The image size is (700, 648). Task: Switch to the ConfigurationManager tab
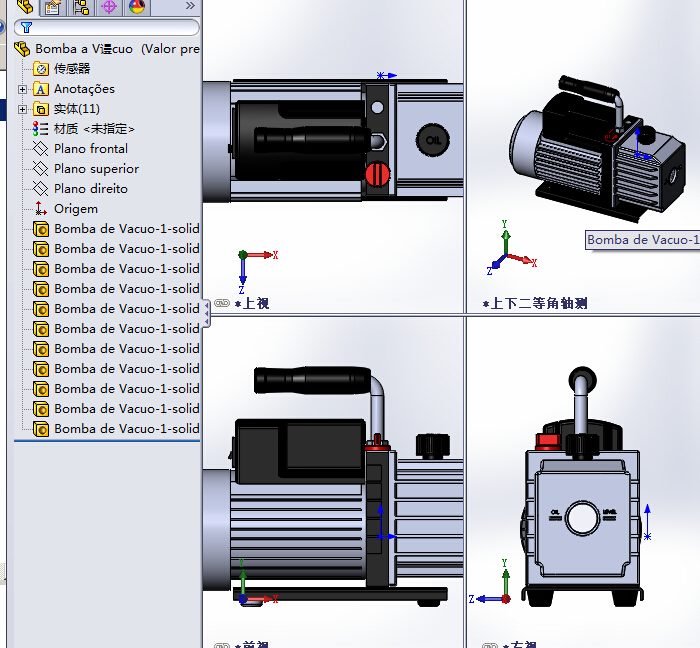(81, 7)
